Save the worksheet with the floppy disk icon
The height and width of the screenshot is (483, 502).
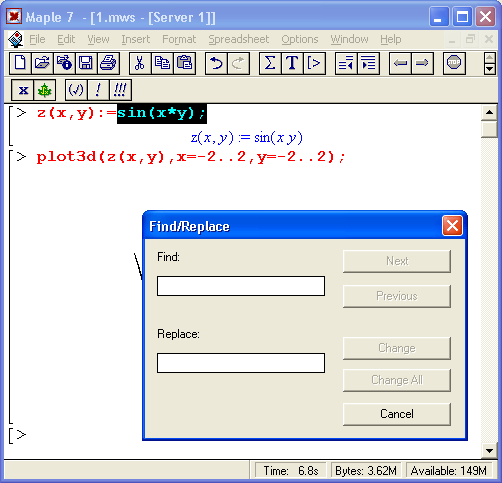pos(86,63)
